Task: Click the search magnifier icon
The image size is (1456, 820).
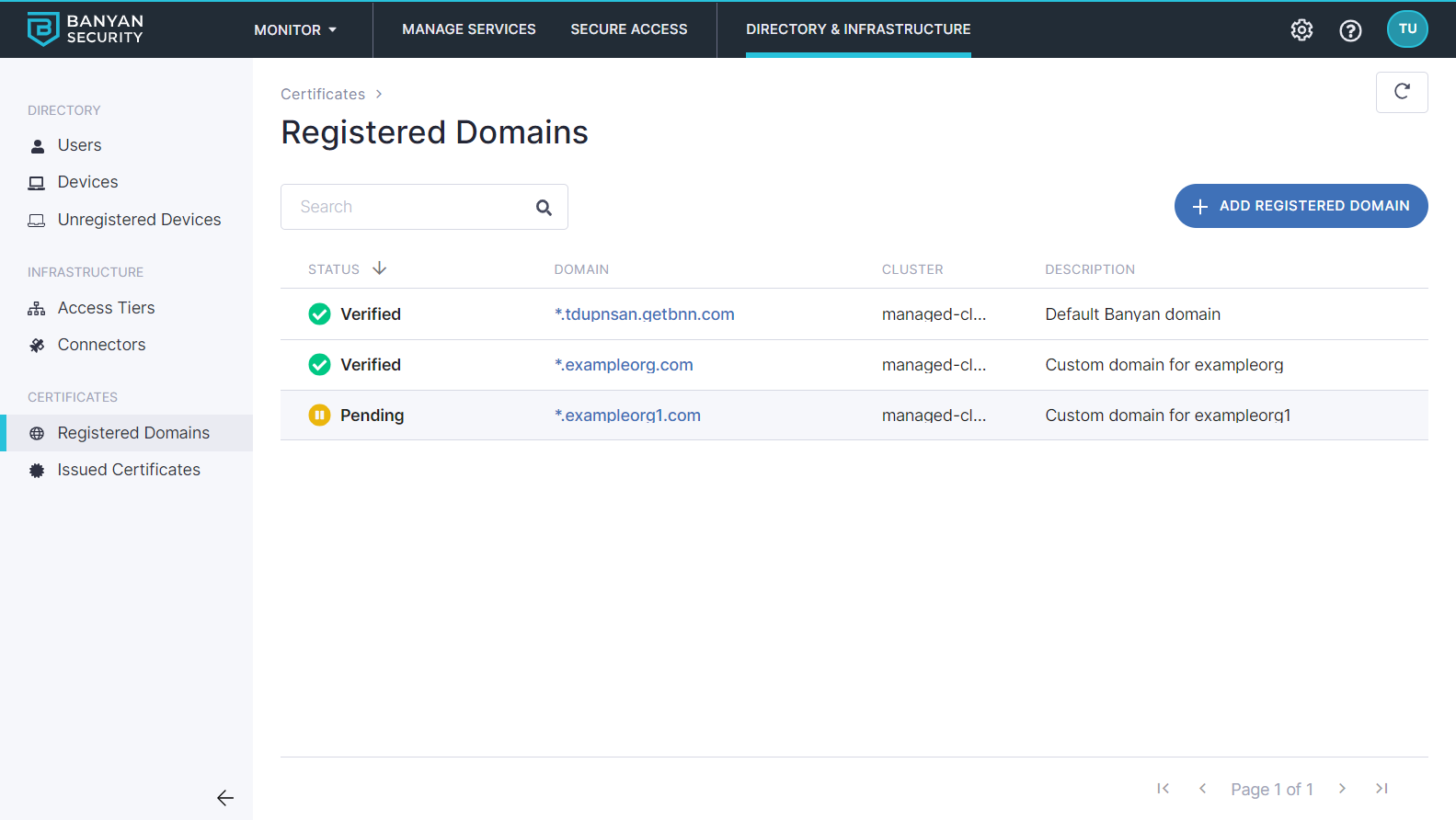Action: tap(544, 208)
